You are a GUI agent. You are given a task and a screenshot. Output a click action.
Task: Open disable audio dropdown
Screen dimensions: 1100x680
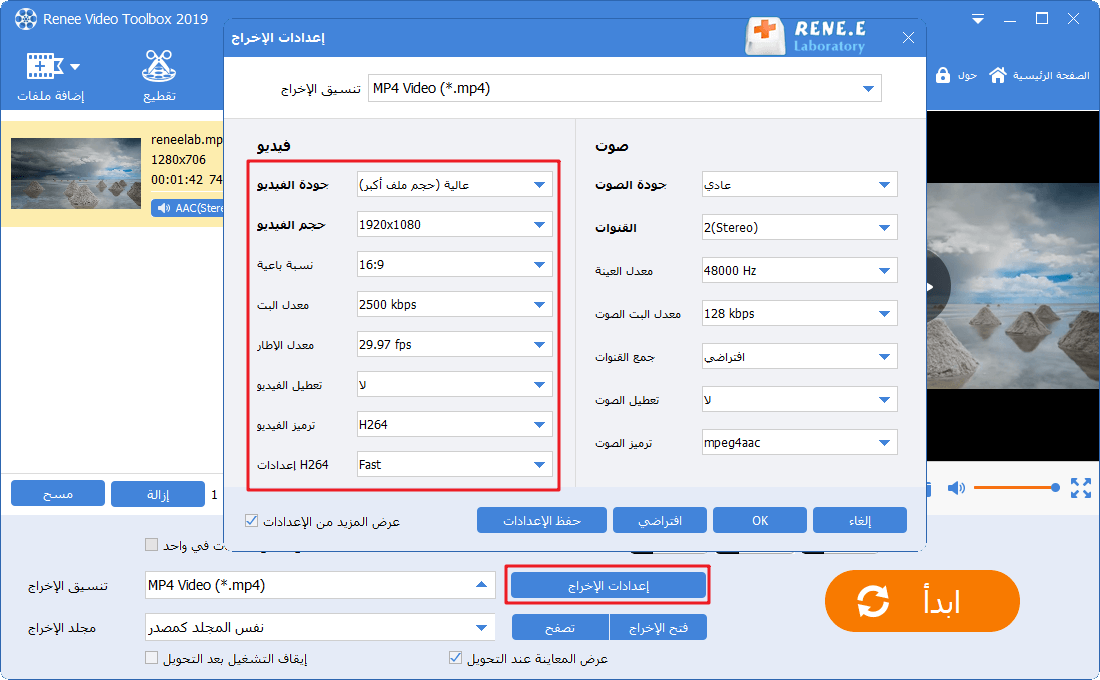coord(799,399)
